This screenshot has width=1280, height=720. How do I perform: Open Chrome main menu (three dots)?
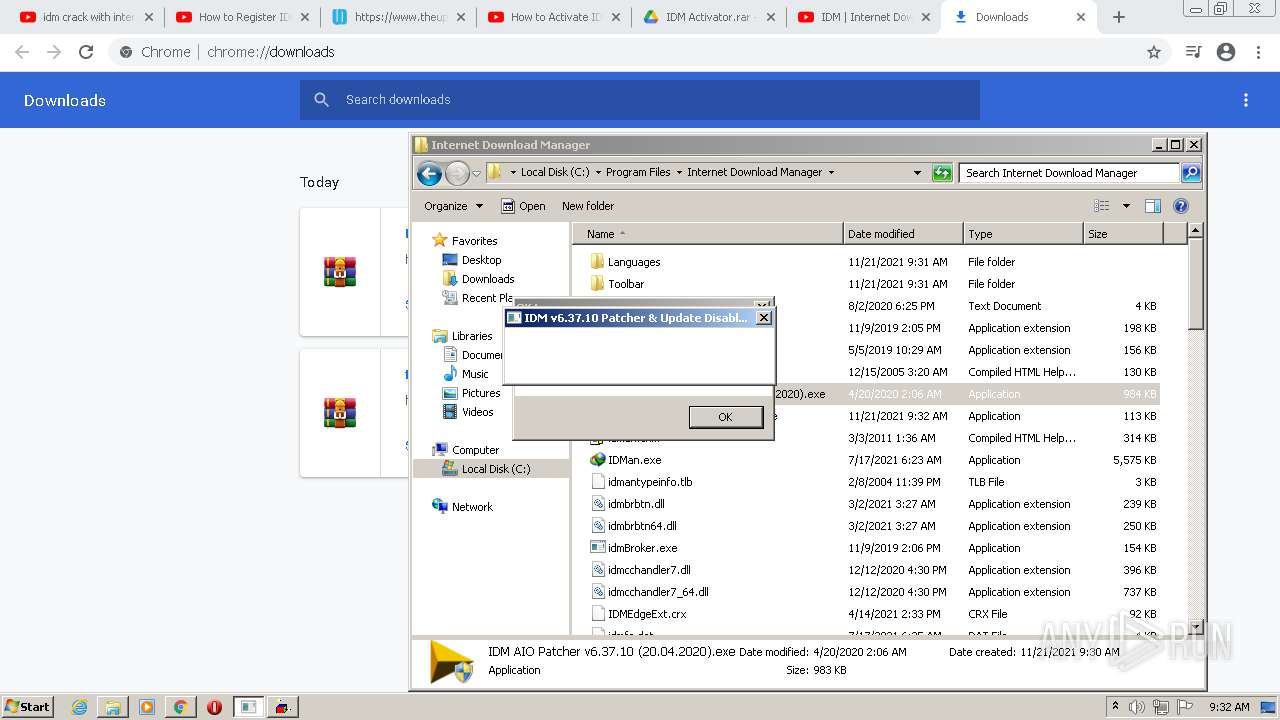(x=1258, y=52)
